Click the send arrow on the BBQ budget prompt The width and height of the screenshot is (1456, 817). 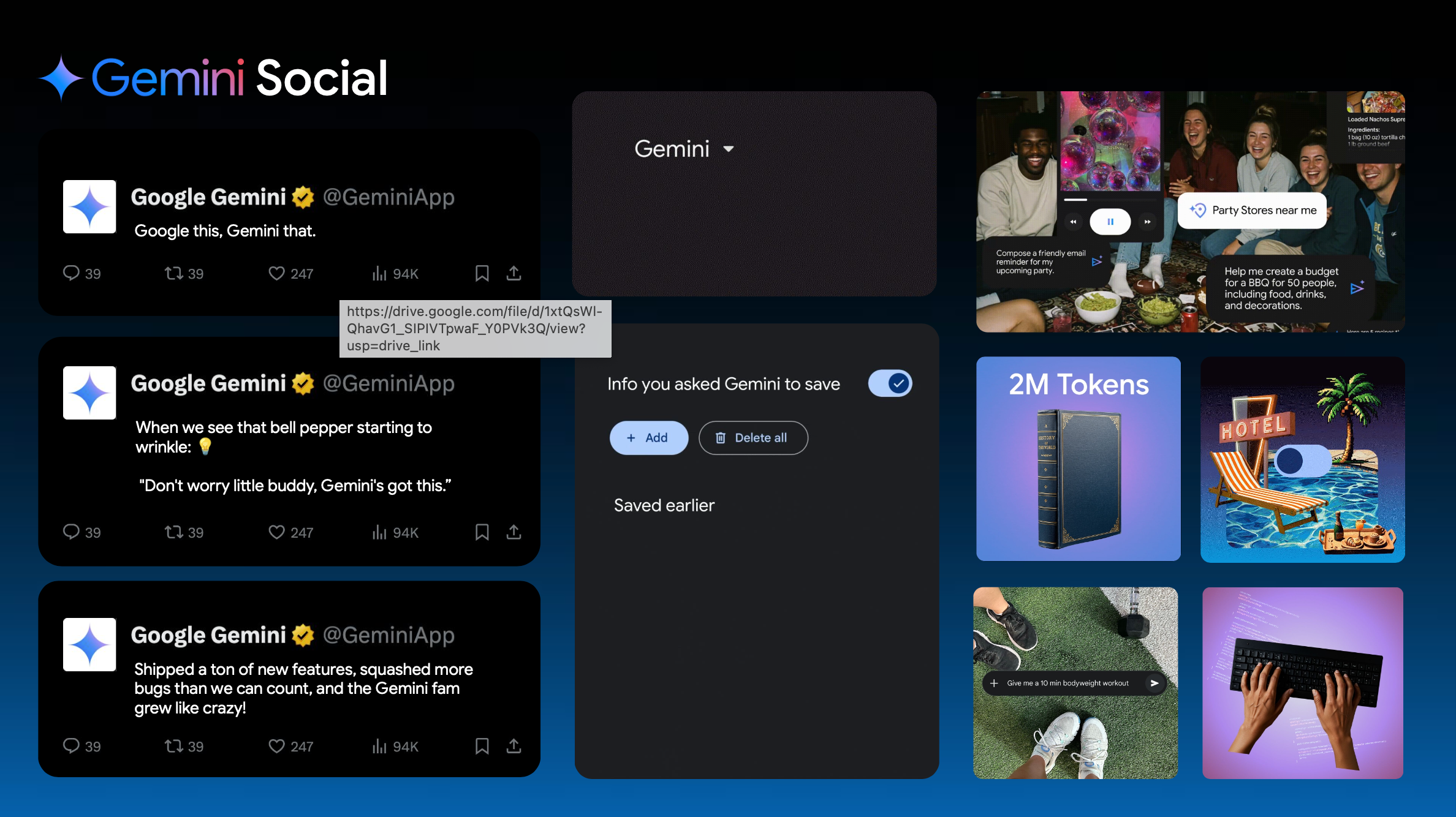tap(1357, 287)
